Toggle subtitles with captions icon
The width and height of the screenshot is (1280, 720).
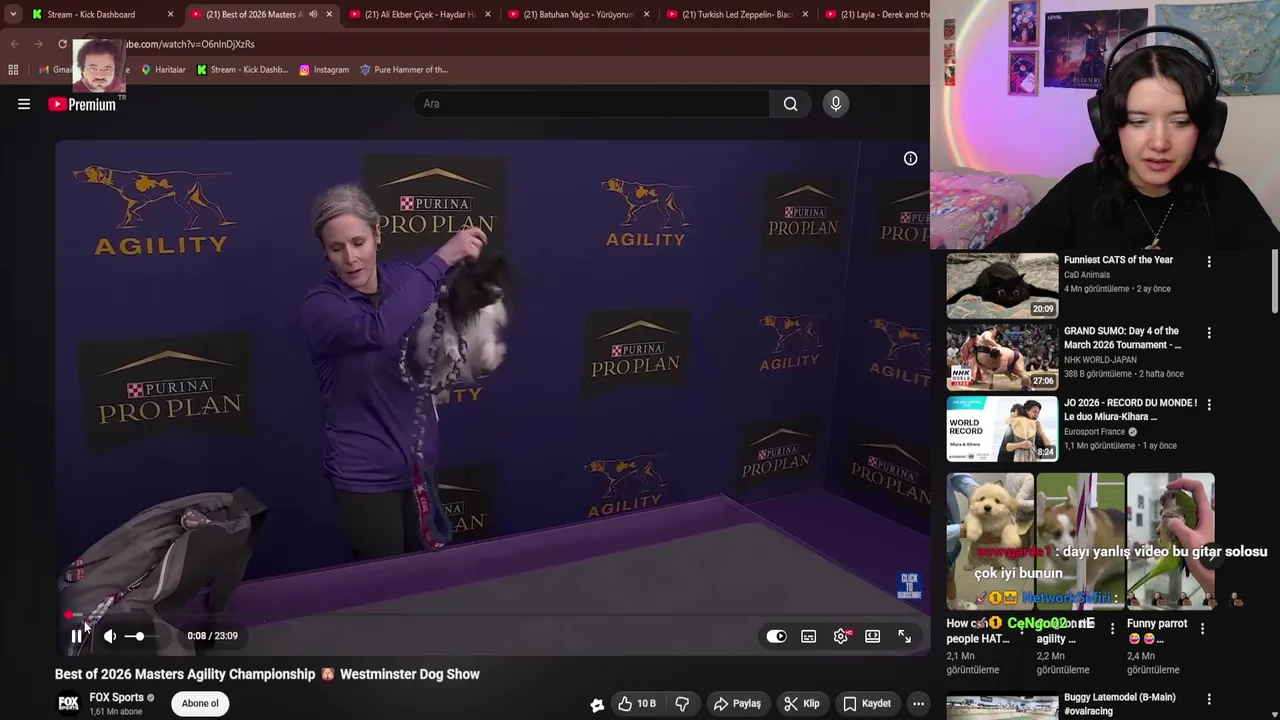tap(808, 636)
